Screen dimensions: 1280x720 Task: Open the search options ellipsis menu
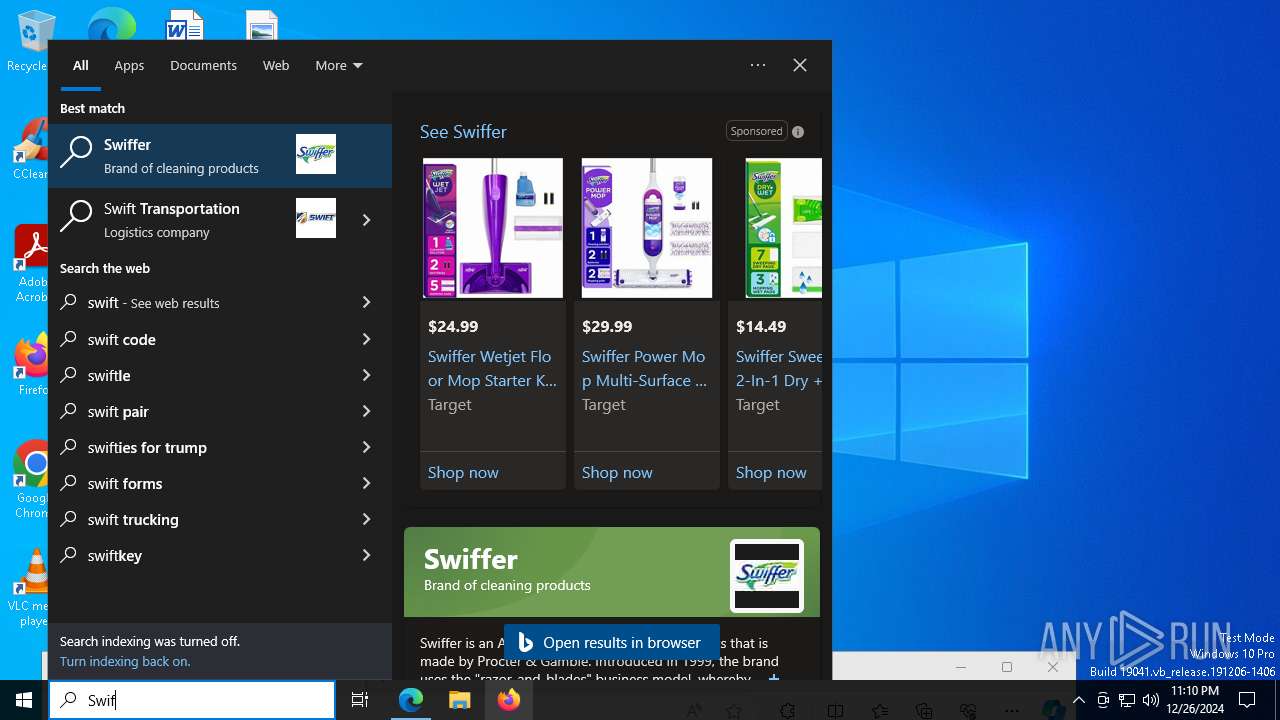(758, 65)
